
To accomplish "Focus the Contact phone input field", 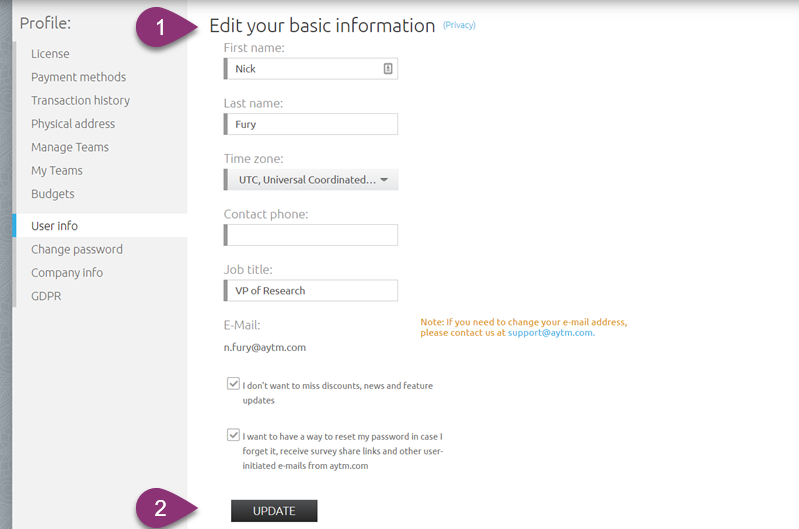I will tap(311, 235).
